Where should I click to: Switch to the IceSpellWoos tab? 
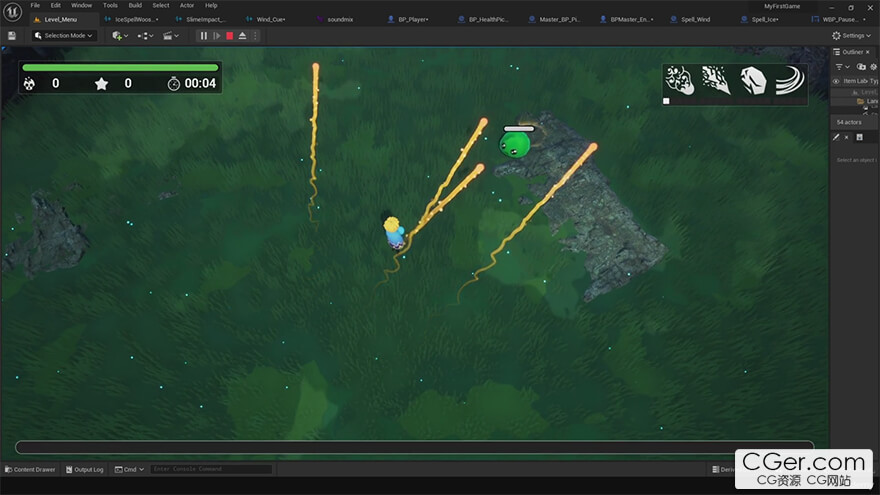[x=132, y=19]
